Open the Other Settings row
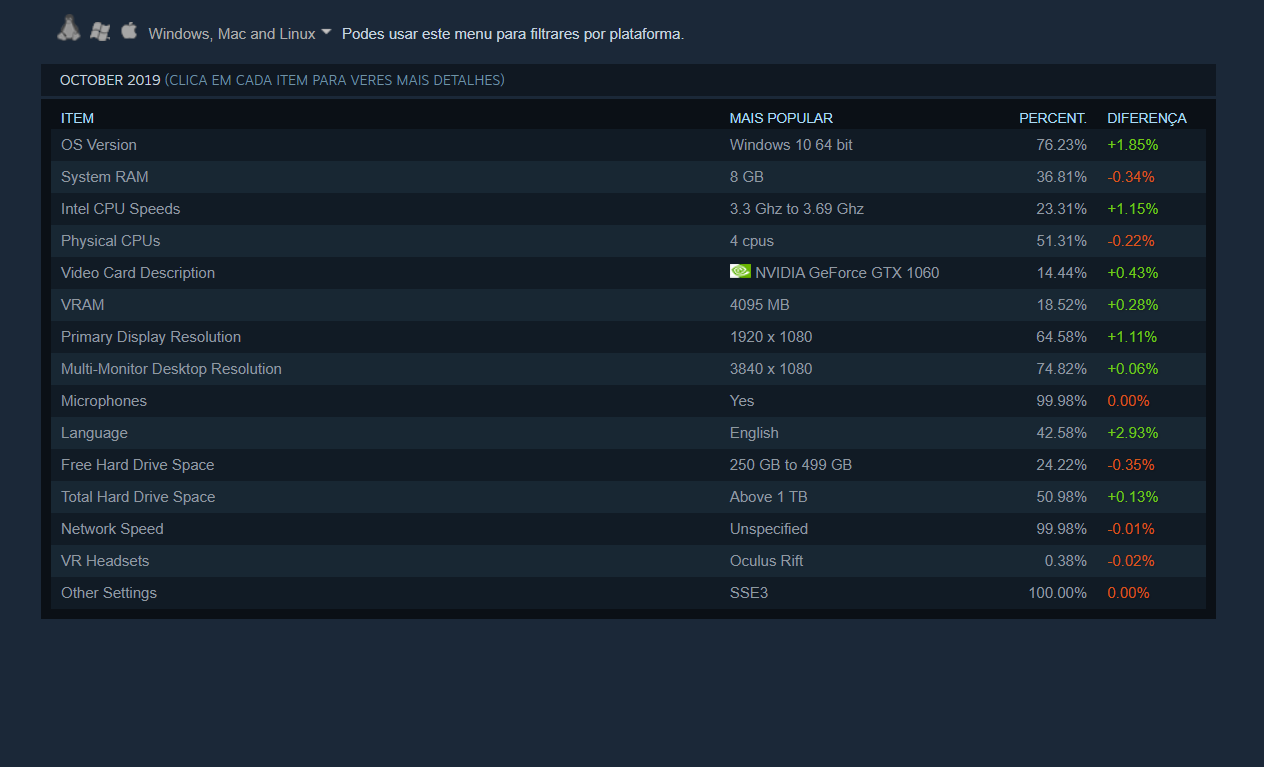Viewport: 1264px width, 767px height. (x=628, y=593)
